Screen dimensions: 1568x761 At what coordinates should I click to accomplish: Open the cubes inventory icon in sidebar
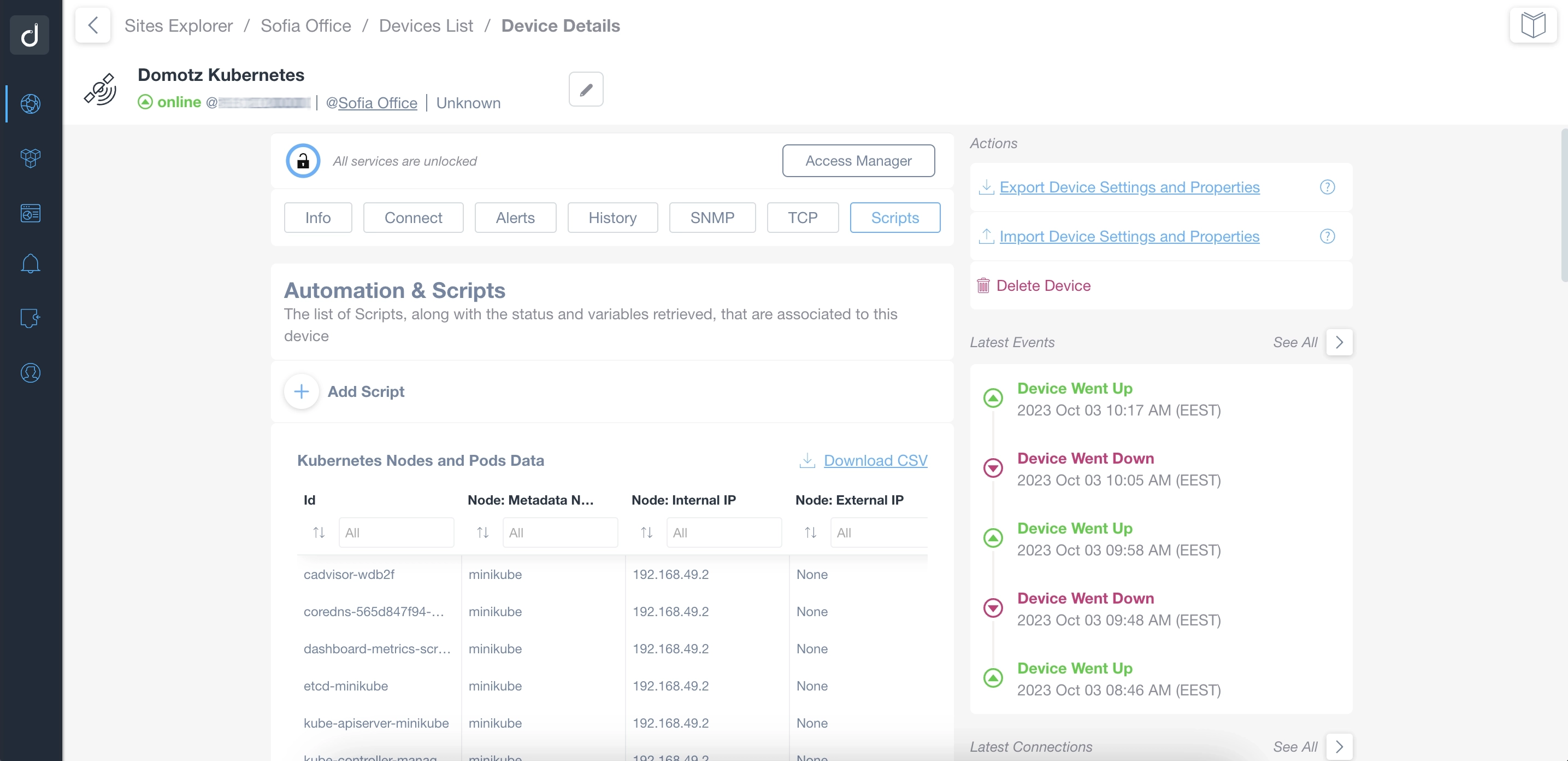[31, 159]
